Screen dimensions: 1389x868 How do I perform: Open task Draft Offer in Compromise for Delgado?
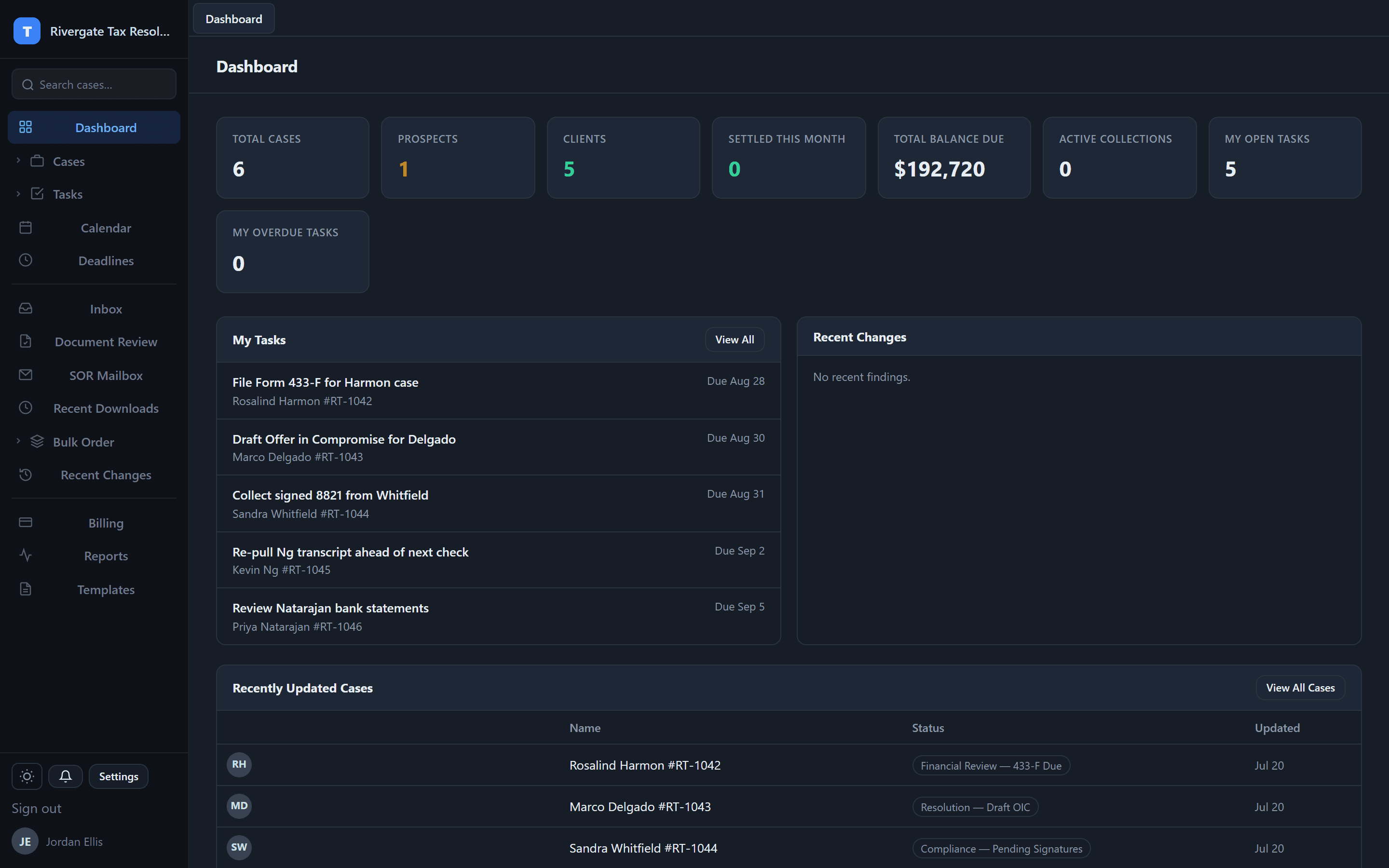[x=498, y=447]
